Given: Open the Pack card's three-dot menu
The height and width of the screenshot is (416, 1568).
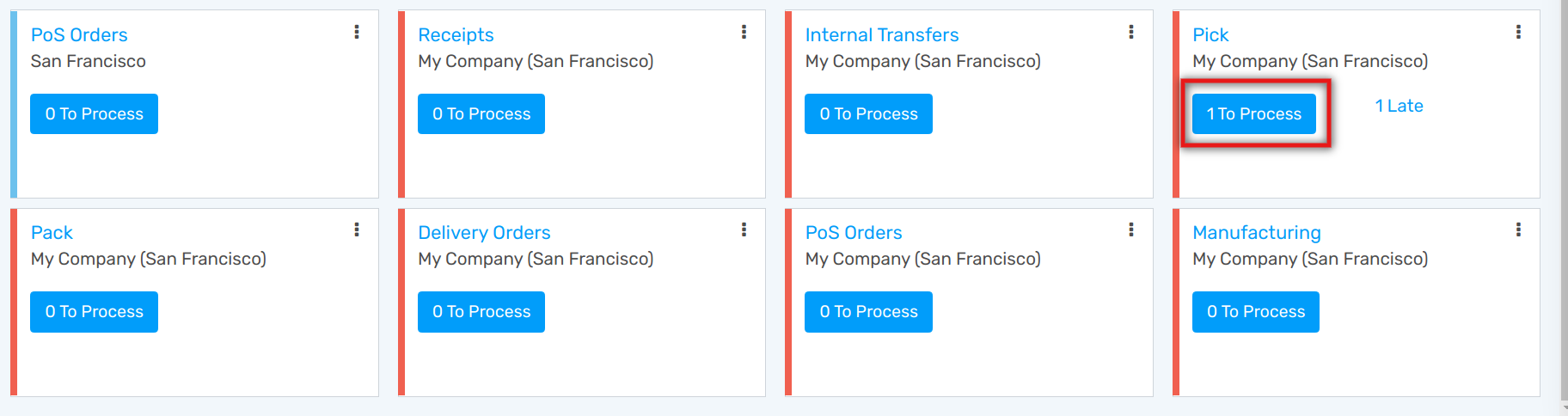Looking at the screenshot, I should pos(357,230).
